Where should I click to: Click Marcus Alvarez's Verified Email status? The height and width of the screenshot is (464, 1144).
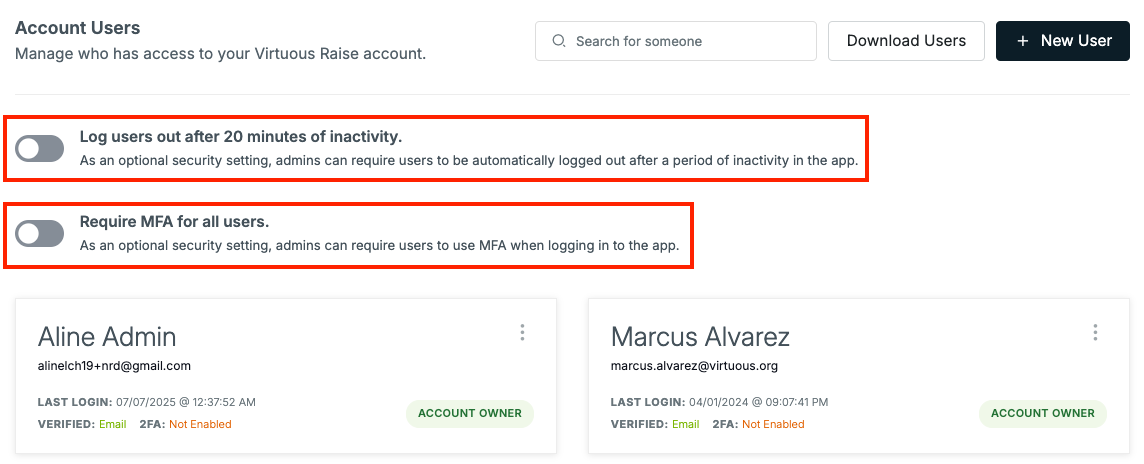pos(686,425)
